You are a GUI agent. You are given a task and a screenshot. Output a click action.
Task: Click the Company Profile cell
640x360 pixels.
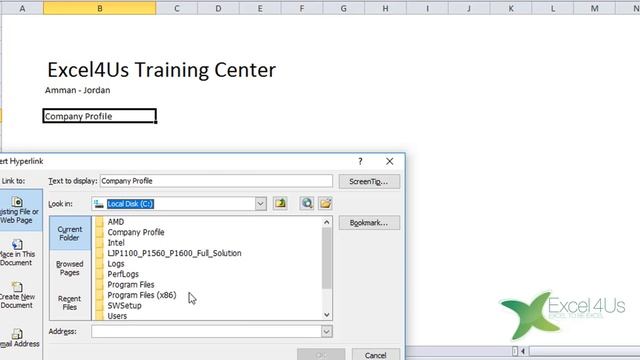point(100,116)
